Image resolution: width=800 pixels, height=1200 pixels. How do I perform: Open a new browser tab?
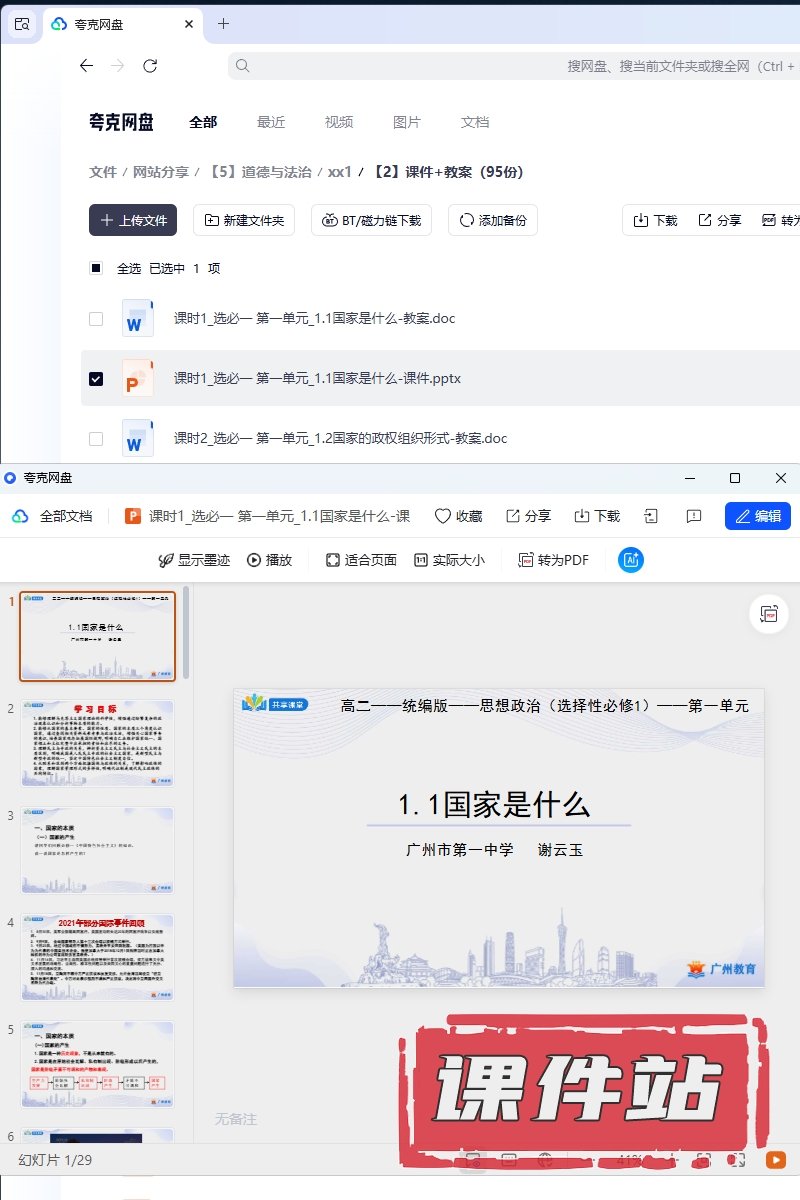pos(223,23)
